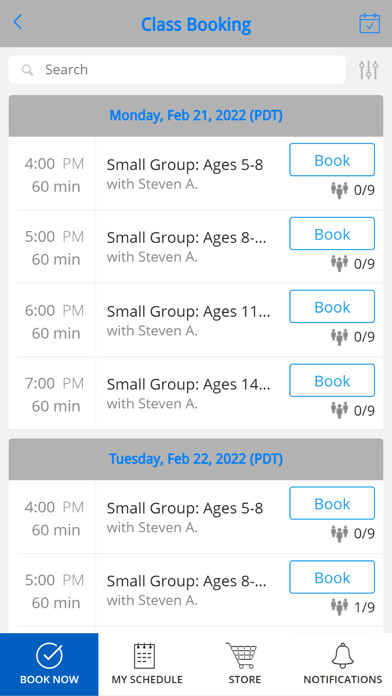392x696 pixels.
Task: Book Monday 7:00 PM Ages 14 class
Action: [x=332, y=380]
